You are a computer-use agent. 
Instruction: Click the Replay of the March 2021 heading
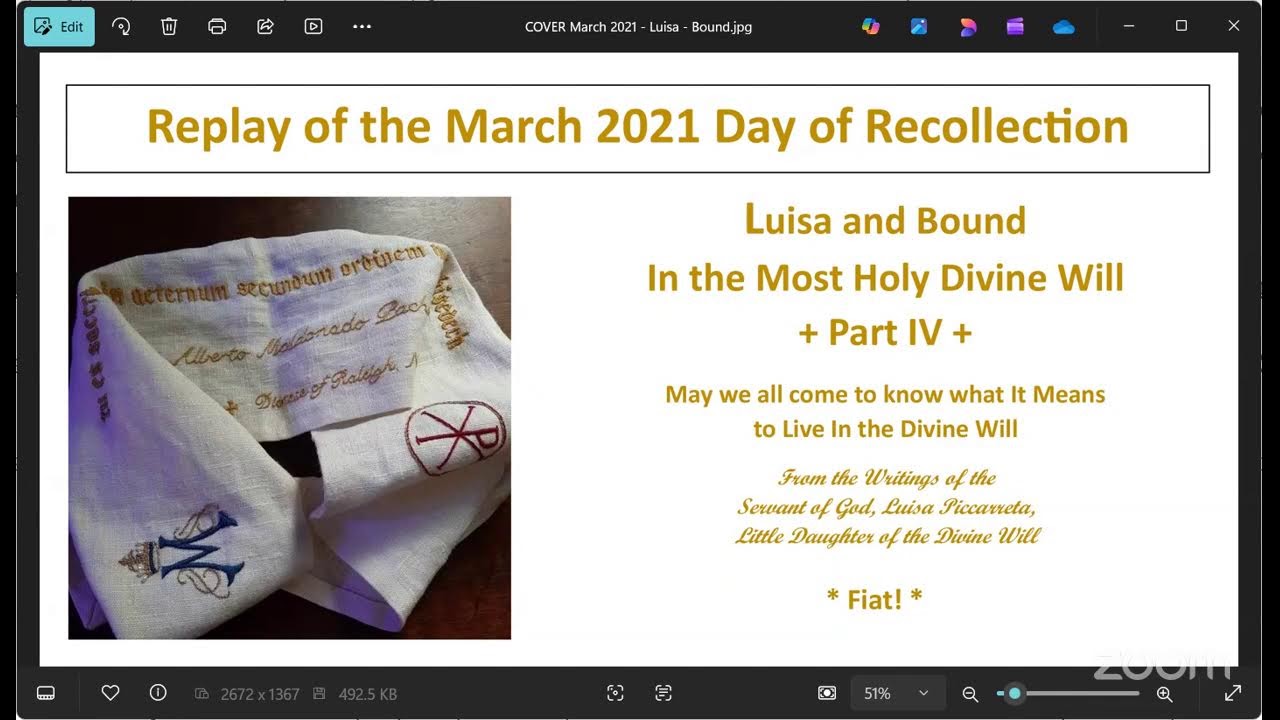pyautogui.click(x=638, y=127)
